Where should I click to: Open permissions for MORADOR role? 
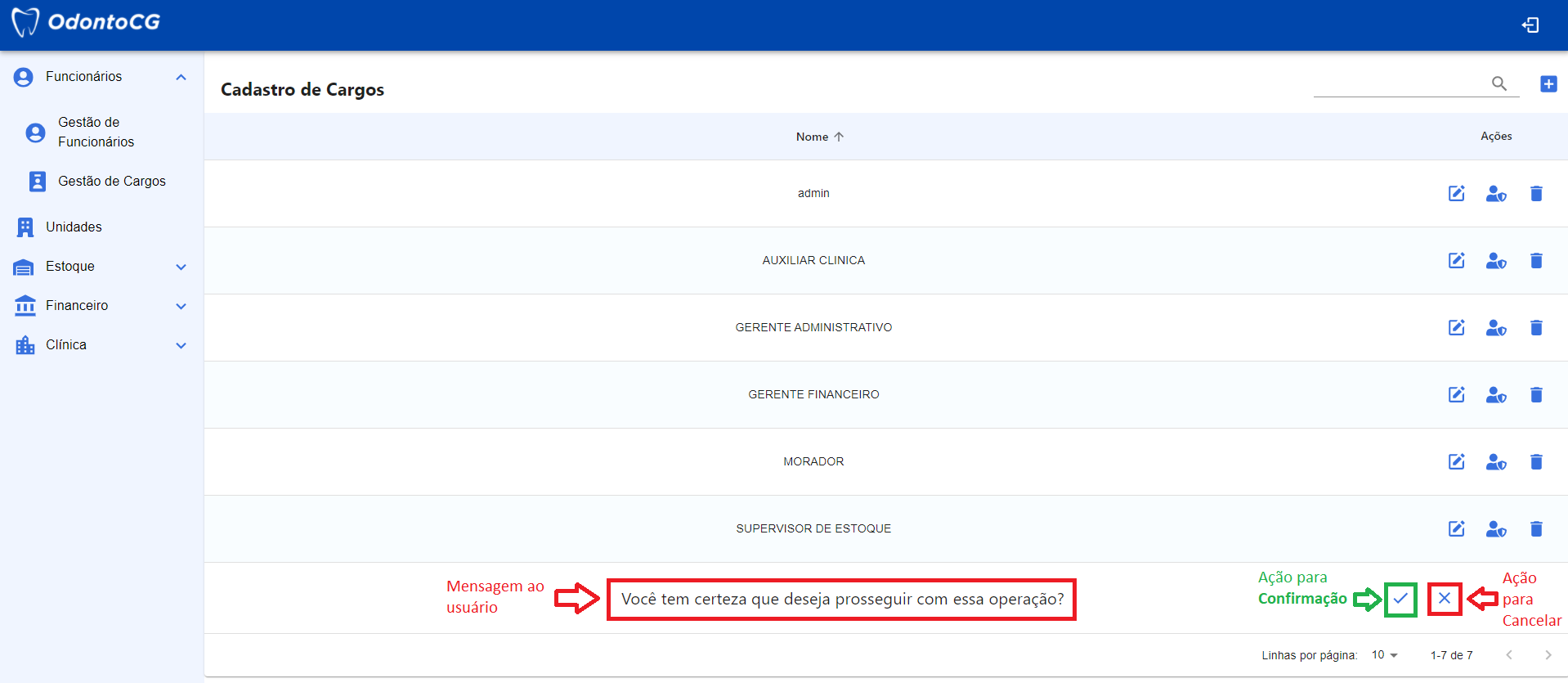pyautogui.click(x=1495, y=462)
